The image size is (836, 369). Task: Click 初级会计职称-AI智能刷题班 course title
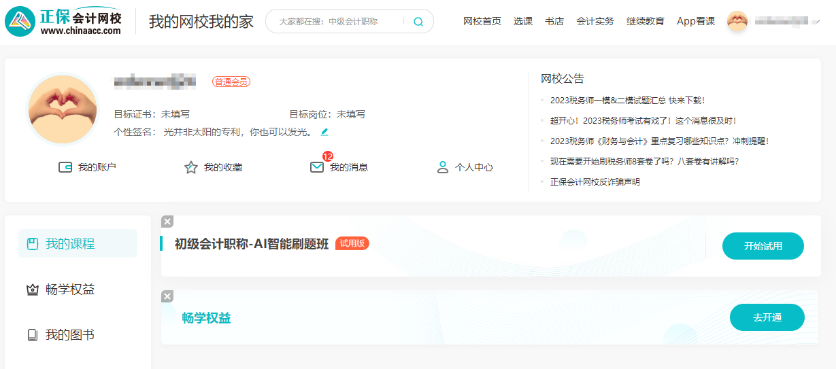pos(252,244)
